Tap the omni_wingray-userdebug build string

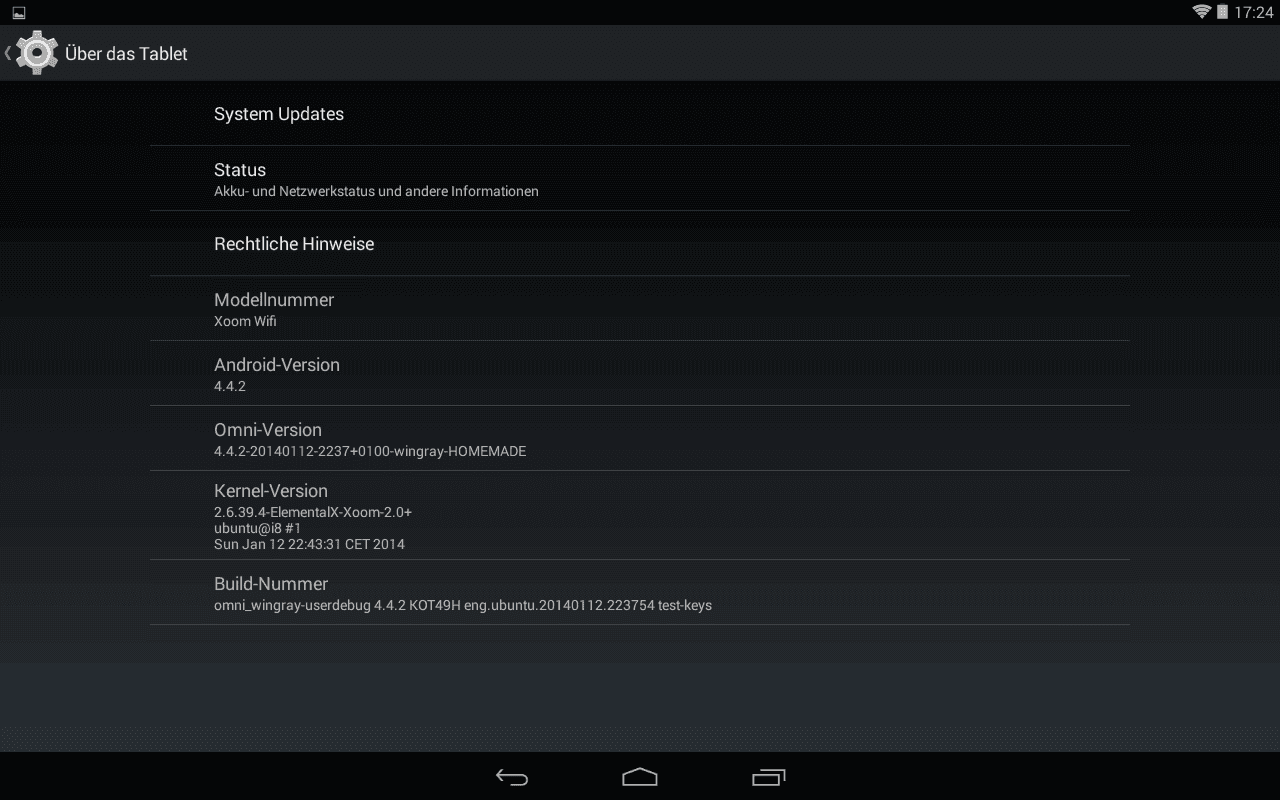463,605
